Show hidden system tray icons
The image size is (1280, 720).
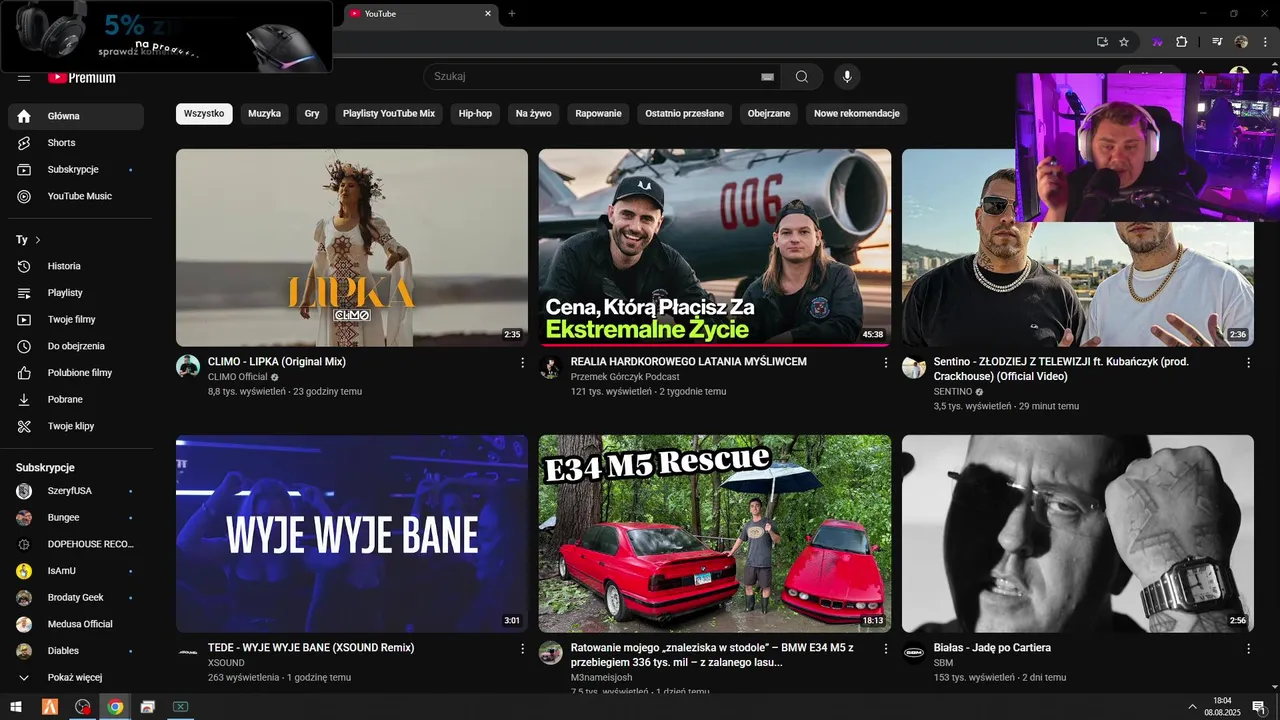[1192, 707]
